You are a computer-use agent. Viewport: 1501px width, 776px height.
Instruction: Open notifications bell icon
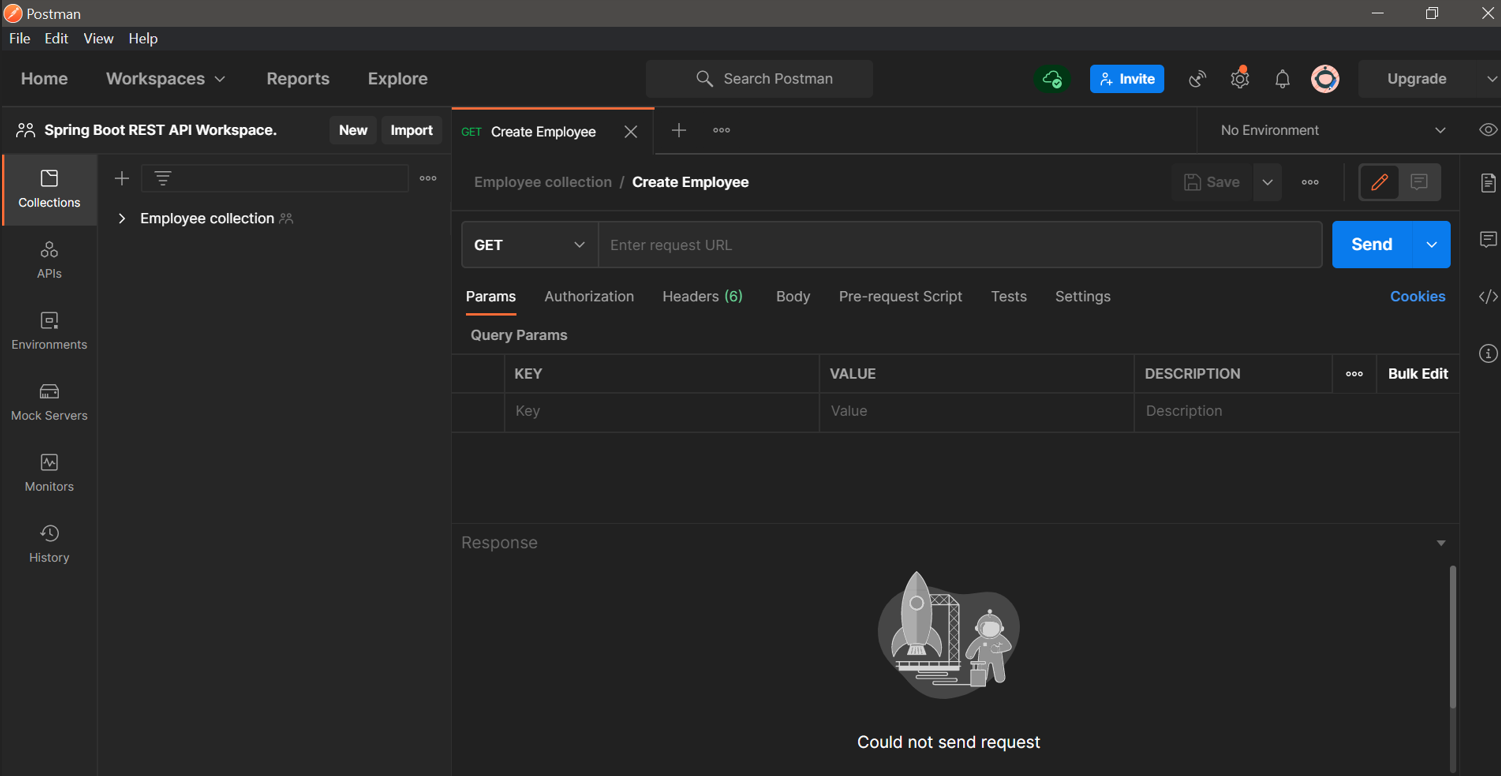click(1282, 79)
